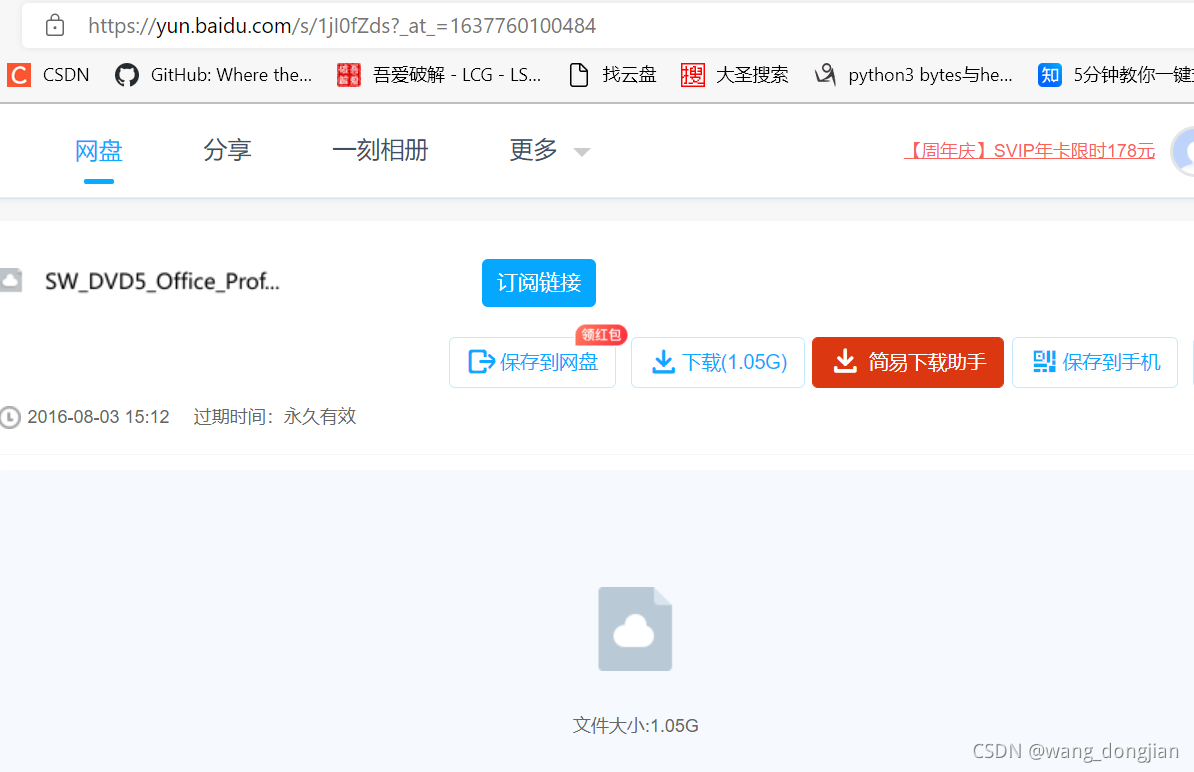Click the 文件大小:1.05G label
Viewport: 1194px width, 772px height.
coord(635,726)
